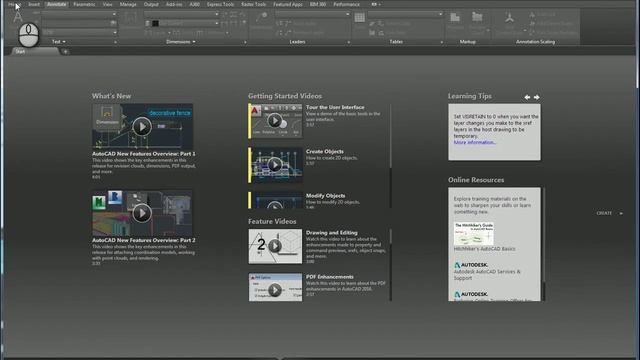The width and height of the screenshot is (640, 360).
Task: Open the Drawing and Editing video title
Action: (x=331, y=233)
